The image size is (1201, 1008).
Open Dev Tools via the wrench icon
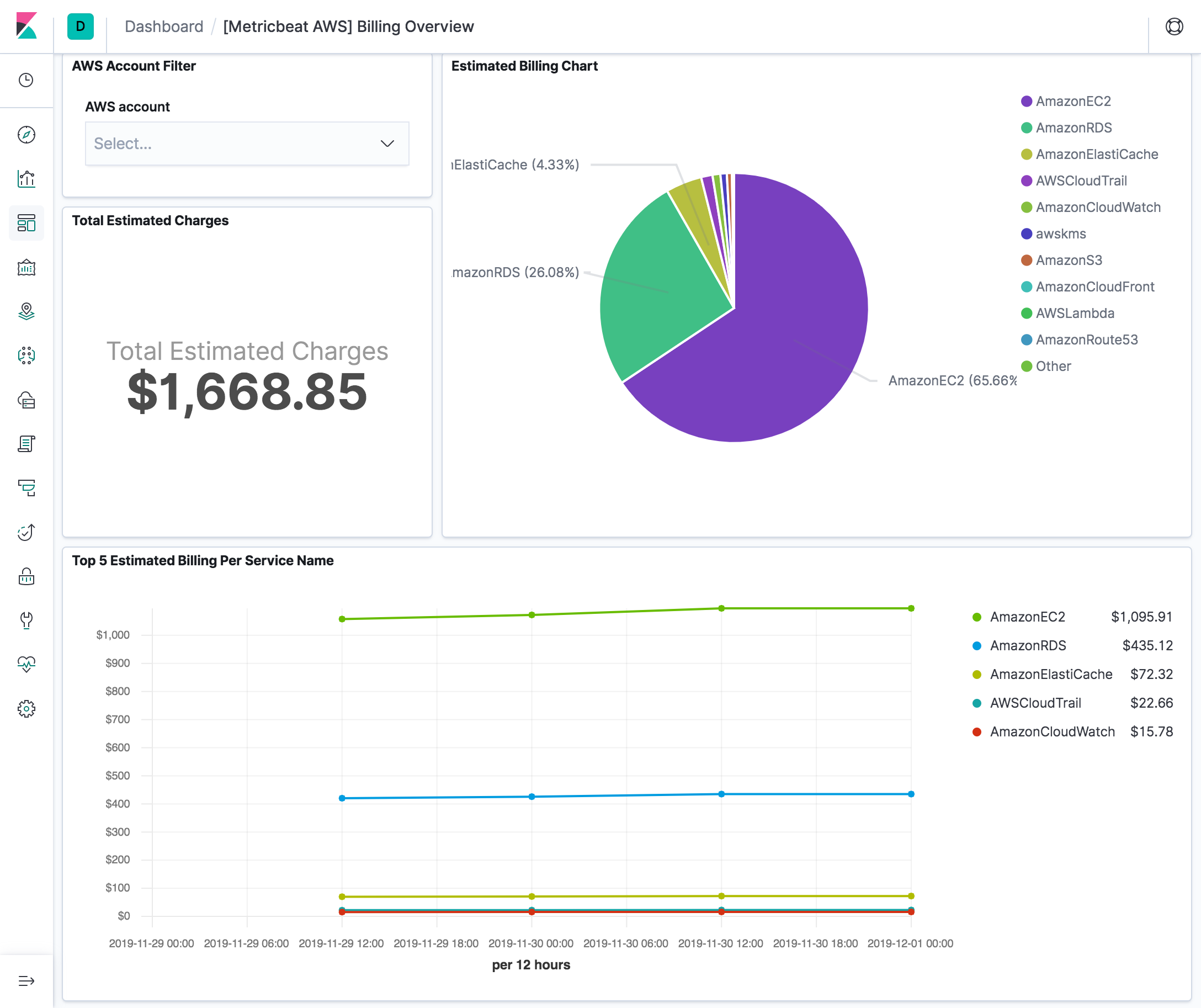tap(26, 620)
